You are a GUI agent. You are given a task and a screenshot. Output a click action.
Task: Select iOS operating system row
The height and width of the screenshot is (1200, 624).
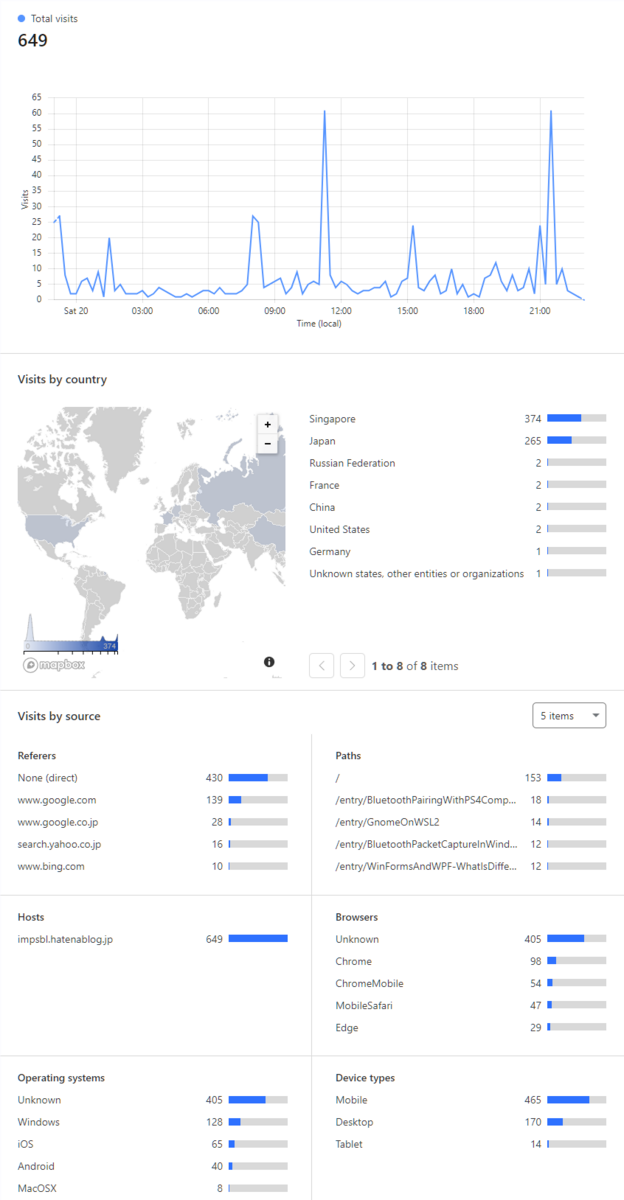pos(153,1144)
